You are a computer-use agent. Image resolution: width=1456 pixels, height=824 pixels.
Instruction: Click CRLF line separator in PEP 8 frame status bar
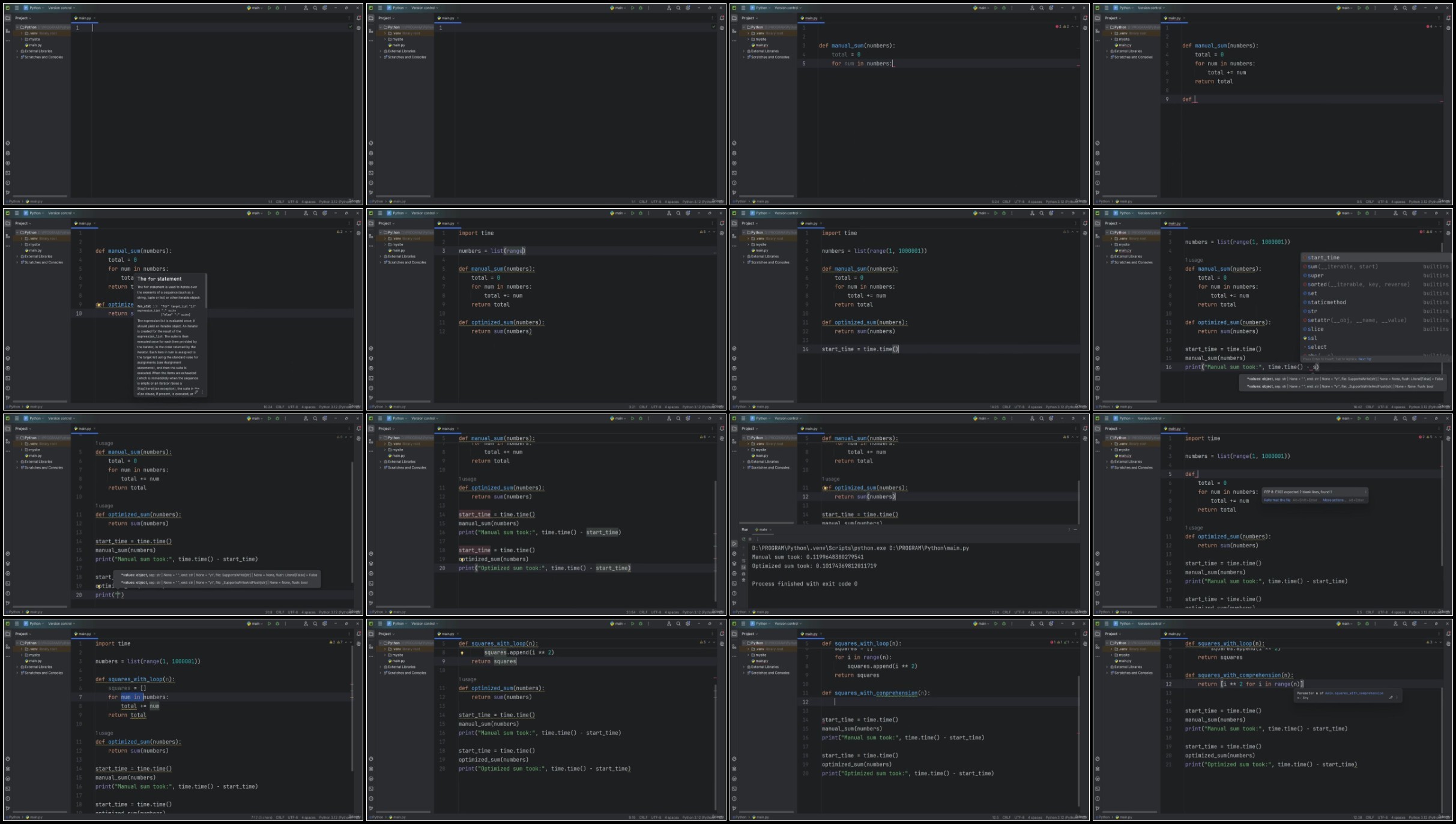pyautogui.click(x=1370, y=612)
